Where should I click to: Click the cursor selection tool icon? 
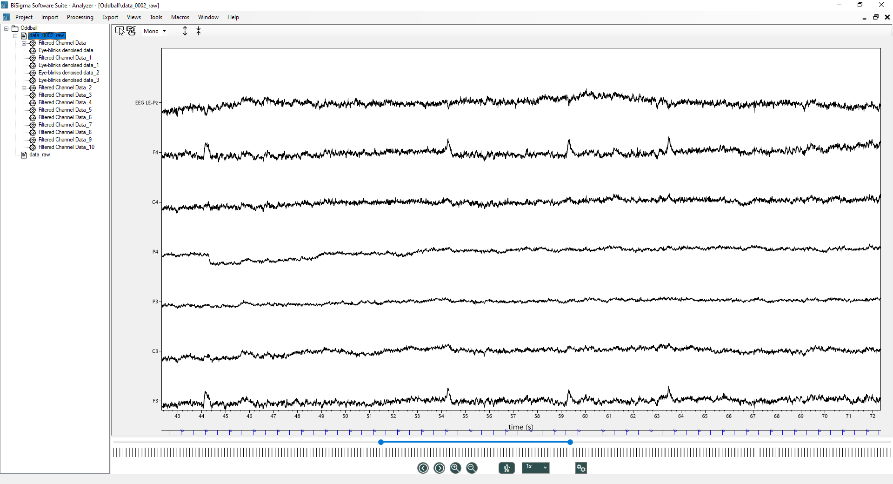click(x=120, y=31)
